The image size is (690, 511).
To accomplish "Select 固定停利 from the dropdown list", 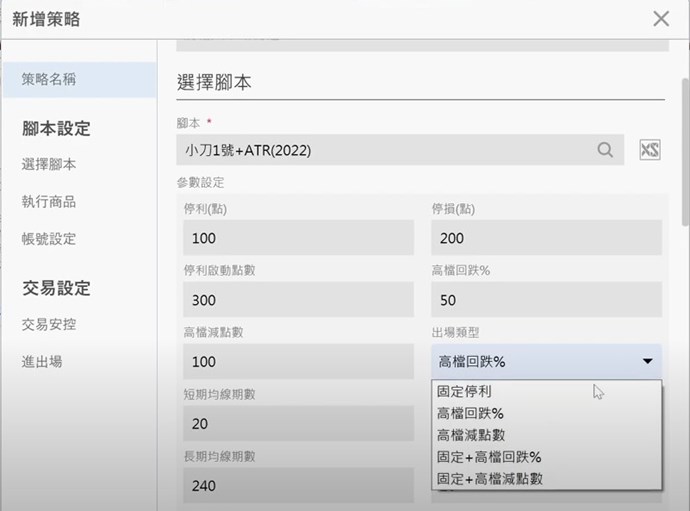I will pos(464,392).
